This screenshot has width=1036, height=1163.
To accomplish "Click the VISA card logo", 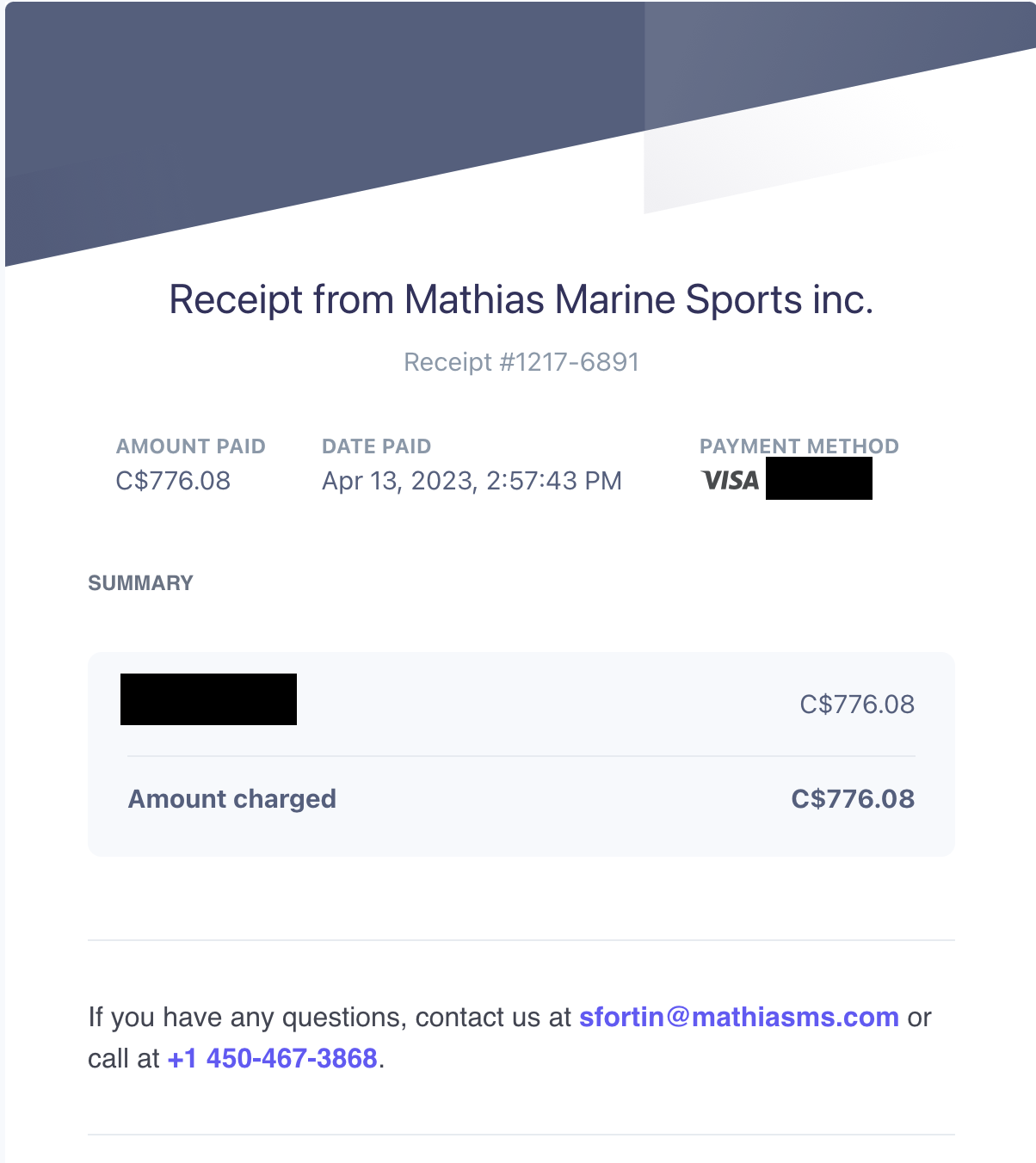I will [x=731, y=480].
